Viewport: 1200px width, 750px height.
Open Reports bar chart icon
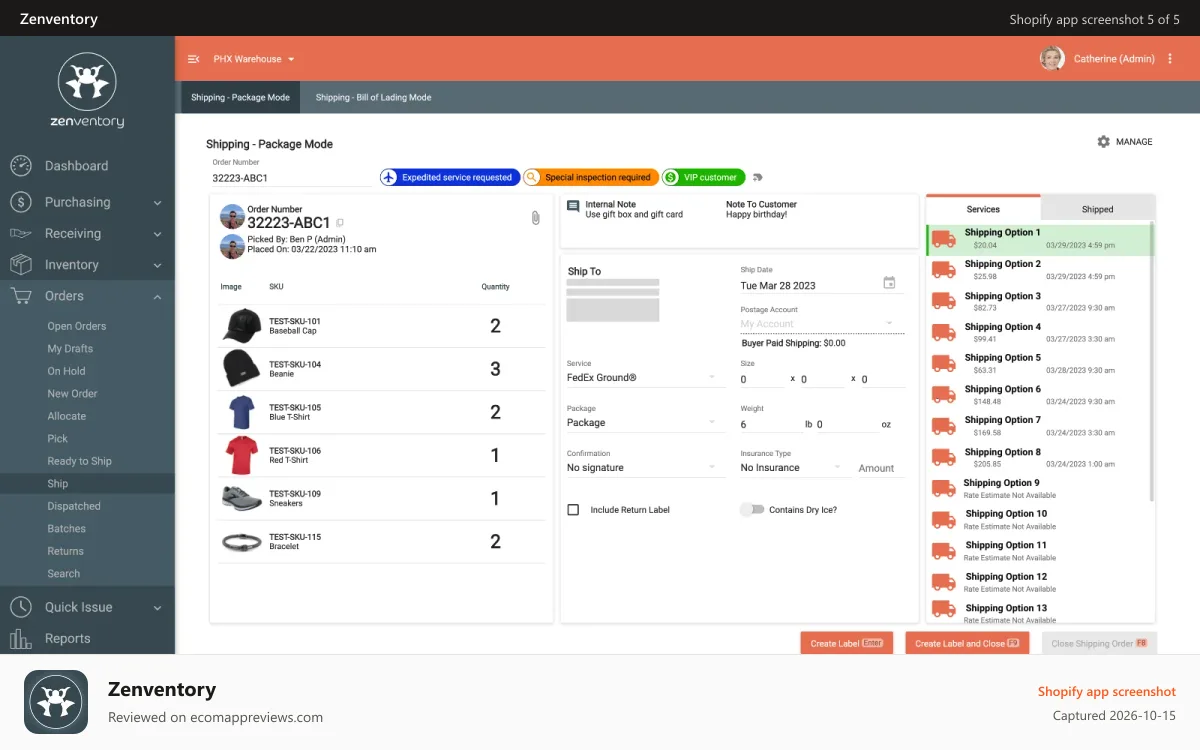pyautogui.click(x=20, y=638)
